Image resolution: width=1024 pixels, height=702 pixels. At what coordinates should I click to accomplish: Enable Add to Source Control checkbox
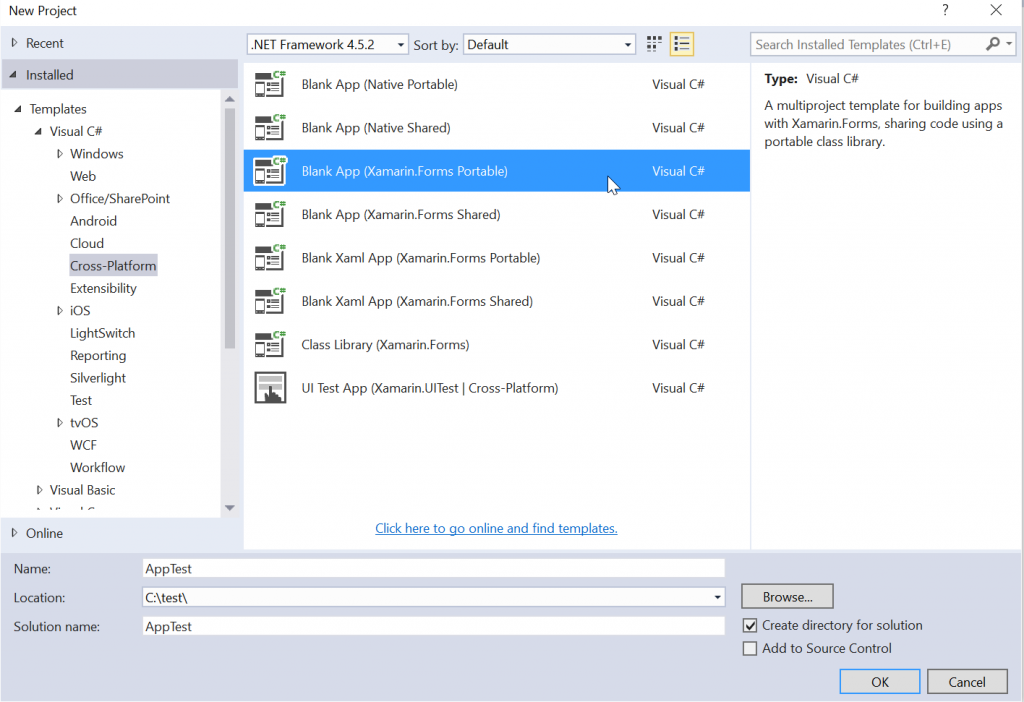750,648
